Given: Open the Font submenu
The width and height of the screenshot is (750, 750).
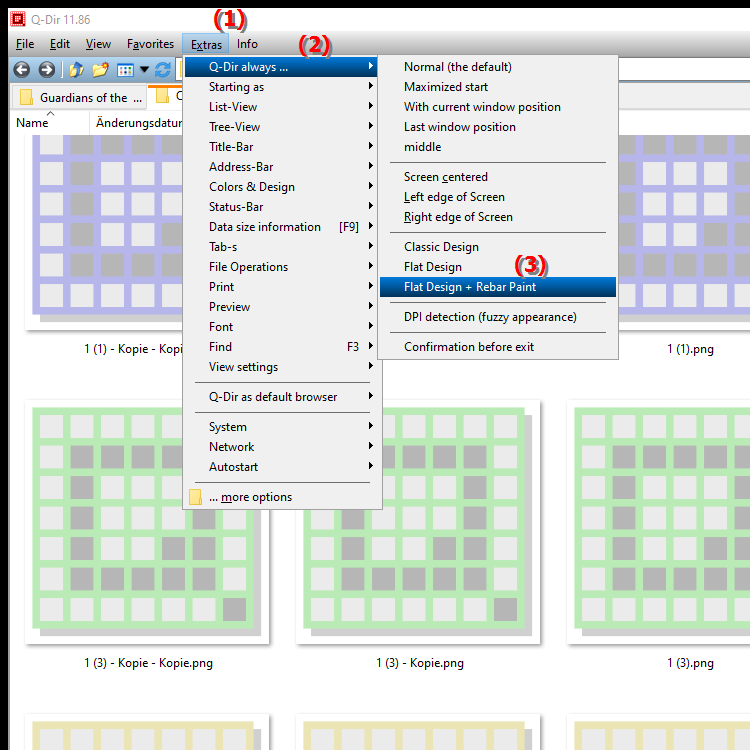Looking at the screenshot, I should coord(281,327).
